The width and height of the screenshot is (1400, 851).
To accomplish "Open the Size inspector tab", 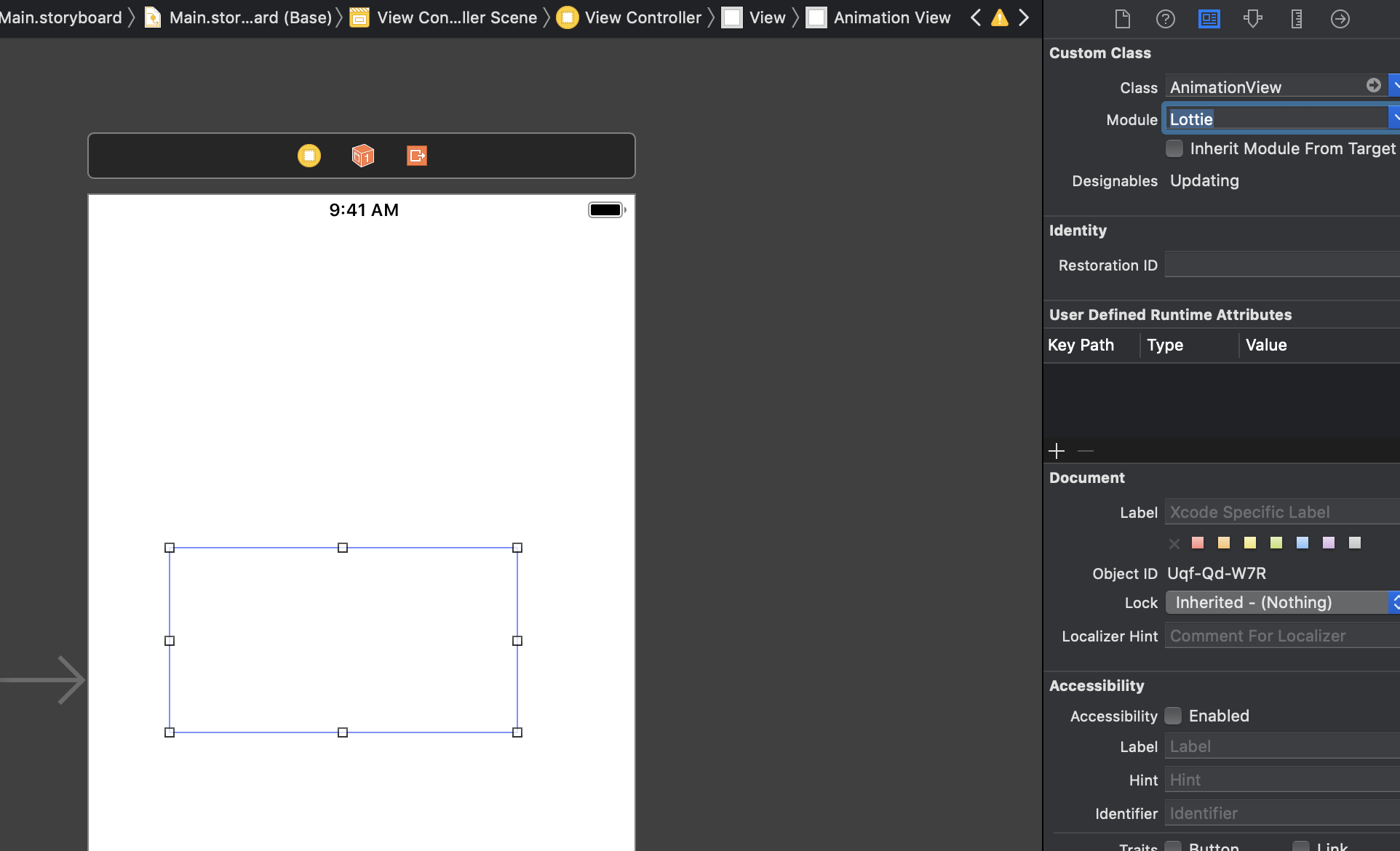I will [x=1297, y=18].
